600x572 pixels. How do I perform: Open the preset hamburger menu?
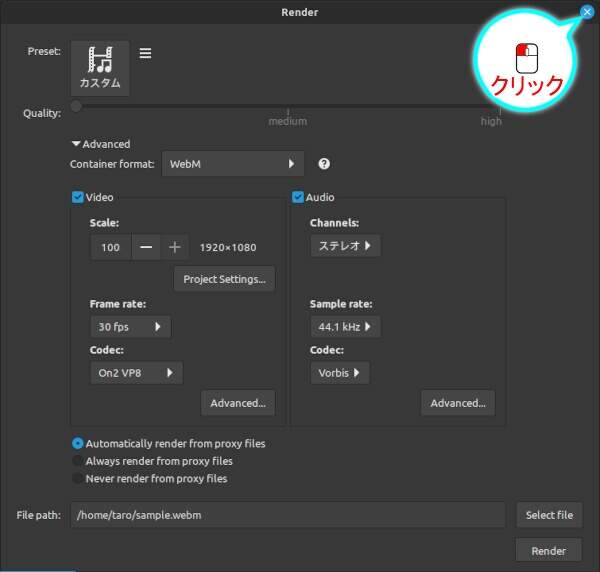[145, 53]
